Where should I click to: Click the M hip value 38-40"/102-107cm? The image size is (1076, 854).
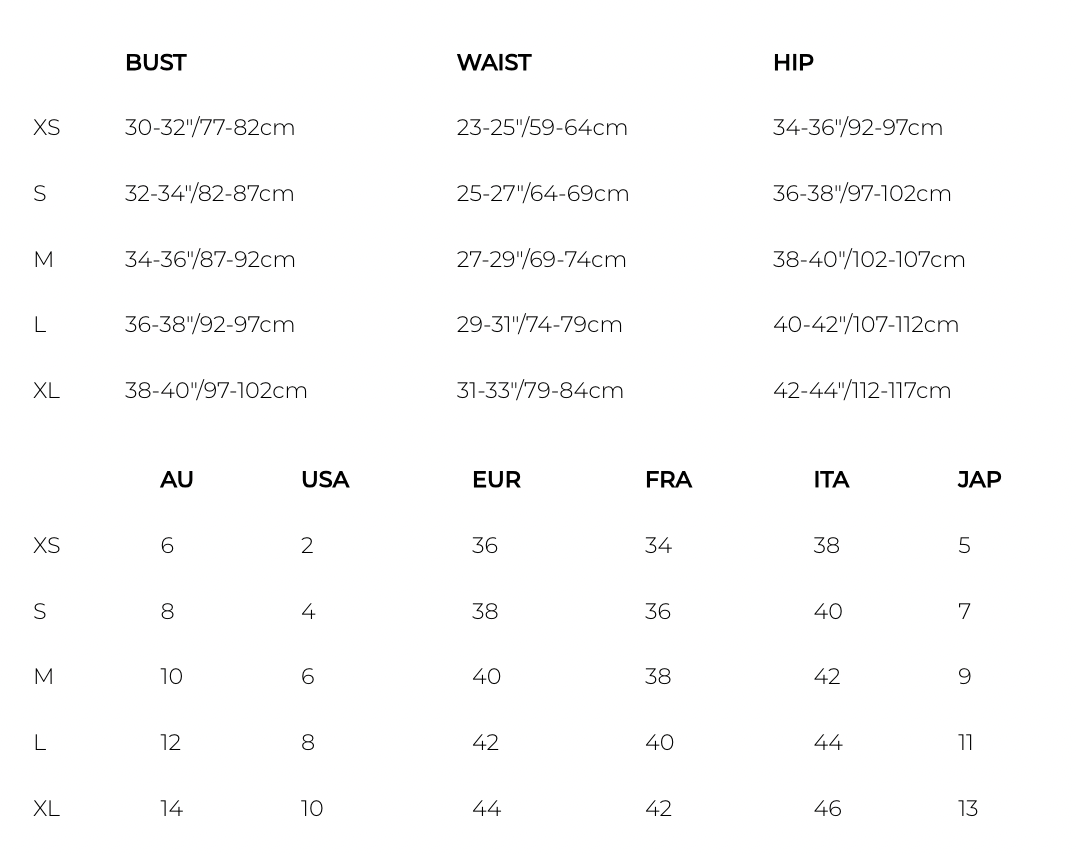pos(869,259)
